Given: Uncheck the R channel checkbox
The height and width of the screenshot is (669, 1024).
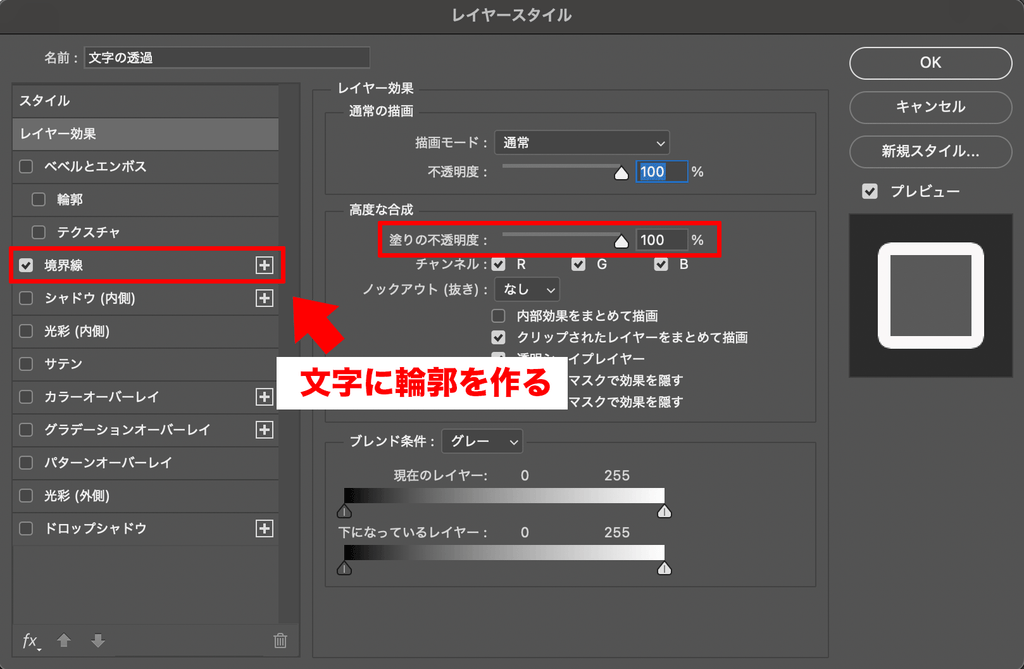Looking at the screenshot, I should pos(499,265).
